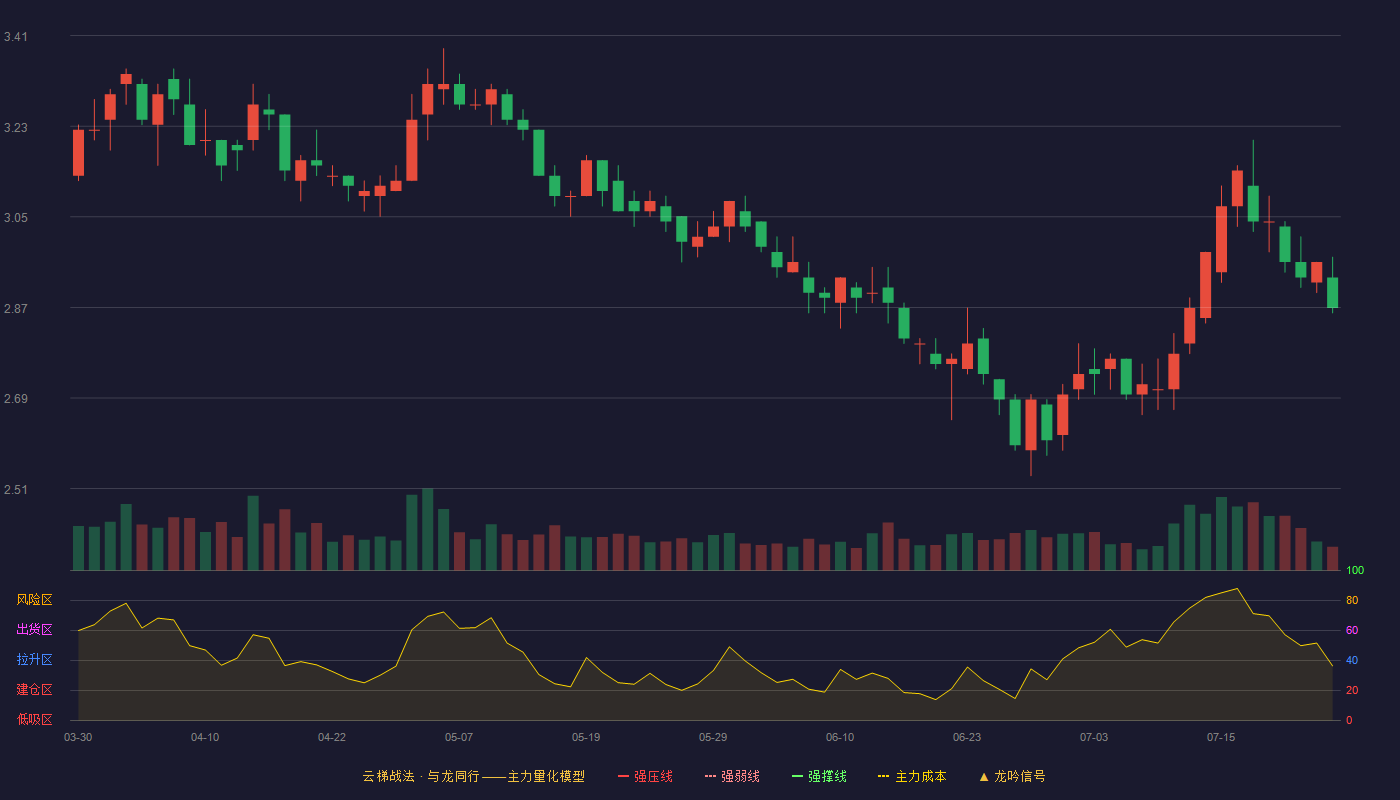Screen dimensions: 1400x800
Task: Click the 2.69 price axis label
Action: point(16,399)
